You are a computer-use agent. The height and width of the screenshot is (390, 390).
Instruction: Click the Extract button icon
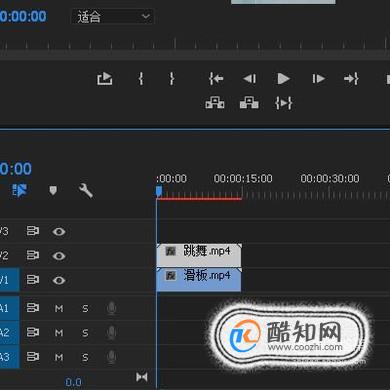point(249,103)
